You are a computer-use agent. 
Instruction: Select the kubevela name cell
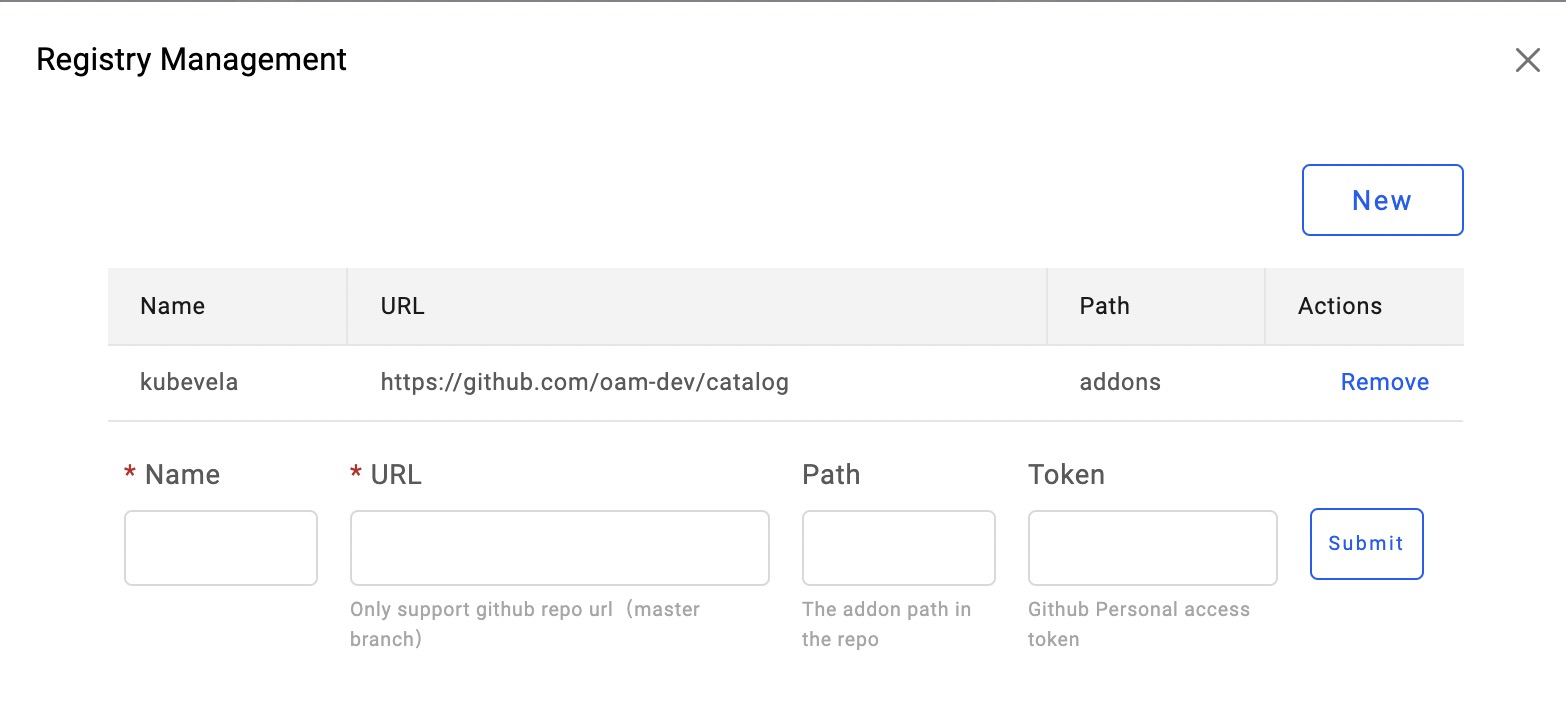pyautogui.click(x=189, y=382)
